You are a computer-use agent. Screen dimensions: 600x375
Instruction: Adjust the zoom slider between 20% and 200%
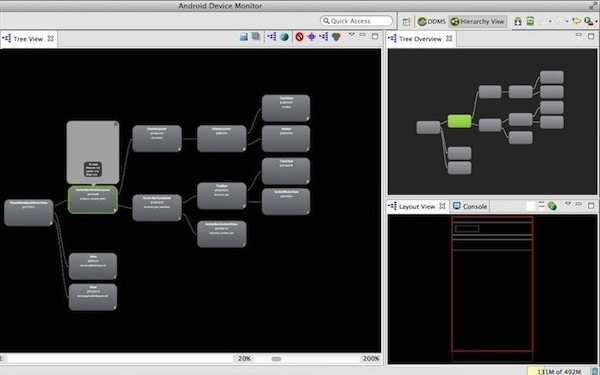click(276, 359)
